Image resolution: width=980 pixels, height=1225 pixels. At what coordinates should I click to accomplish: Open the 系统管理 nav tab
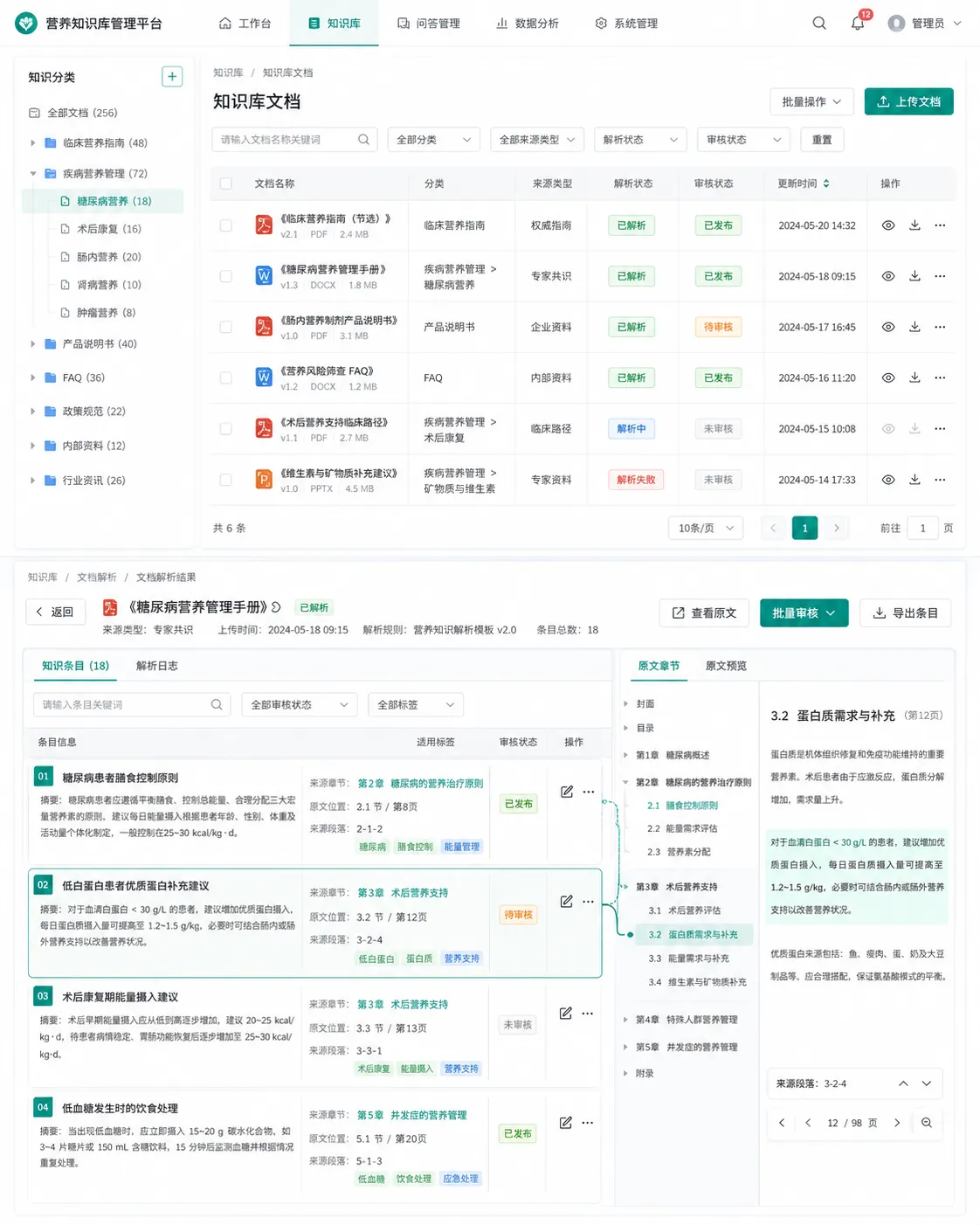[x=626, y=24]
